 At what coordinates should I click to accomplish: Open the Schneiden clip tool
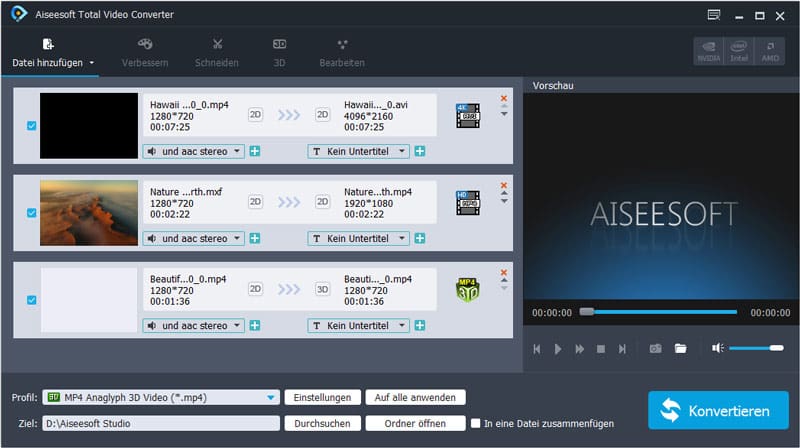click(217, 53)
